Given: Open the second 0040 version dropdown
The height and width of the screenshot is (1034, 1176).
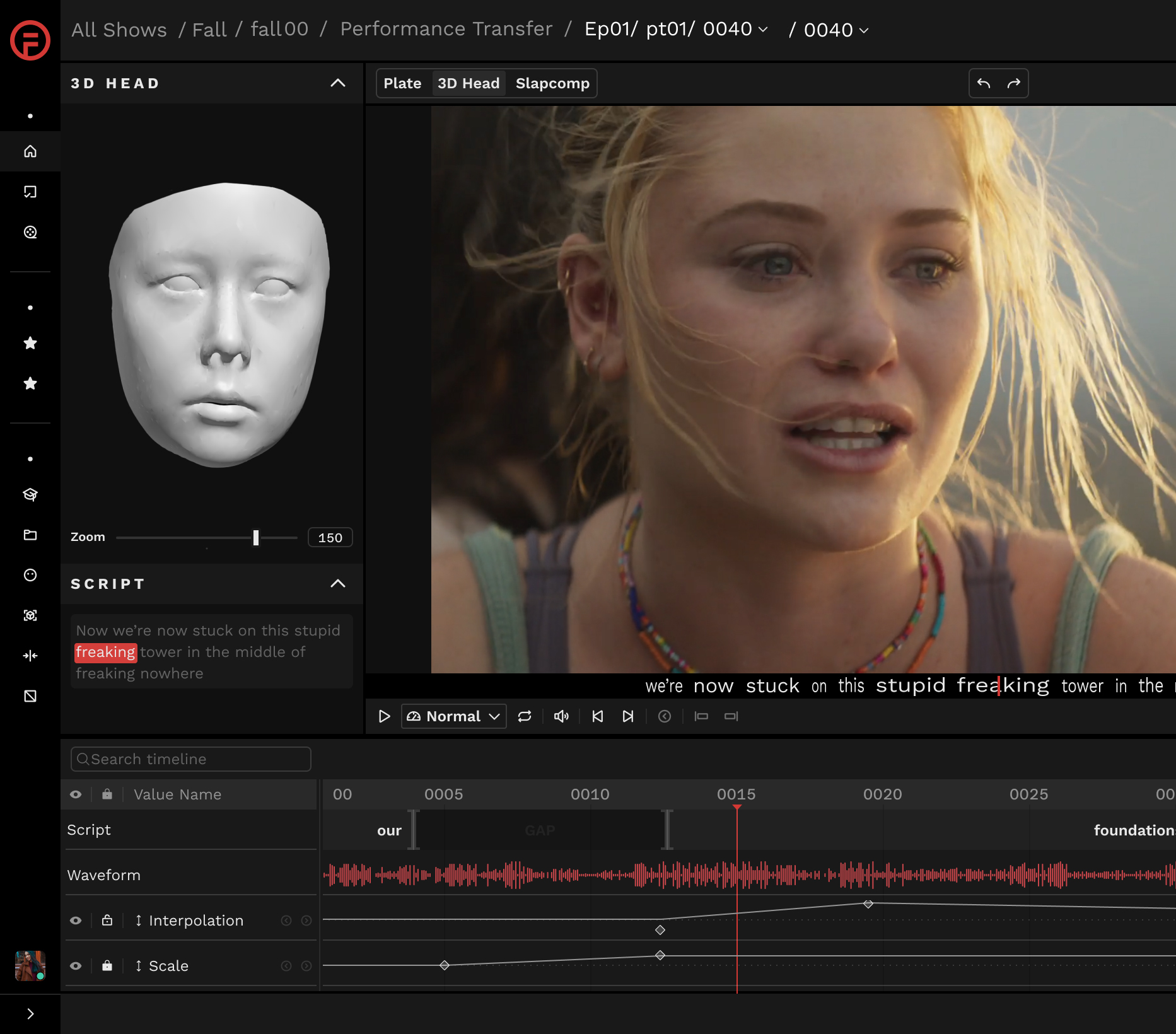Looking at the screenshot, I should 836,30.
